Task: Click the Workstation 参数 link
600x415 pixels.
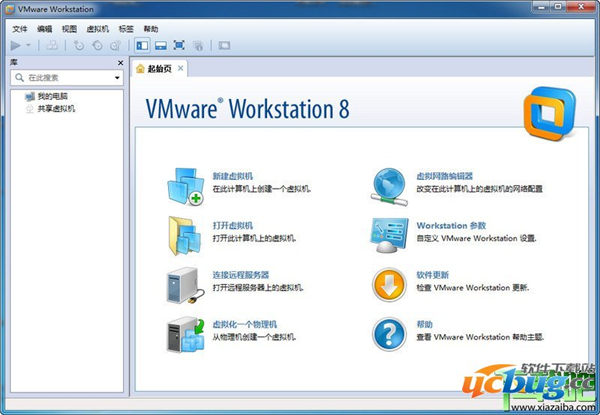Action: [x=451, y=226]
